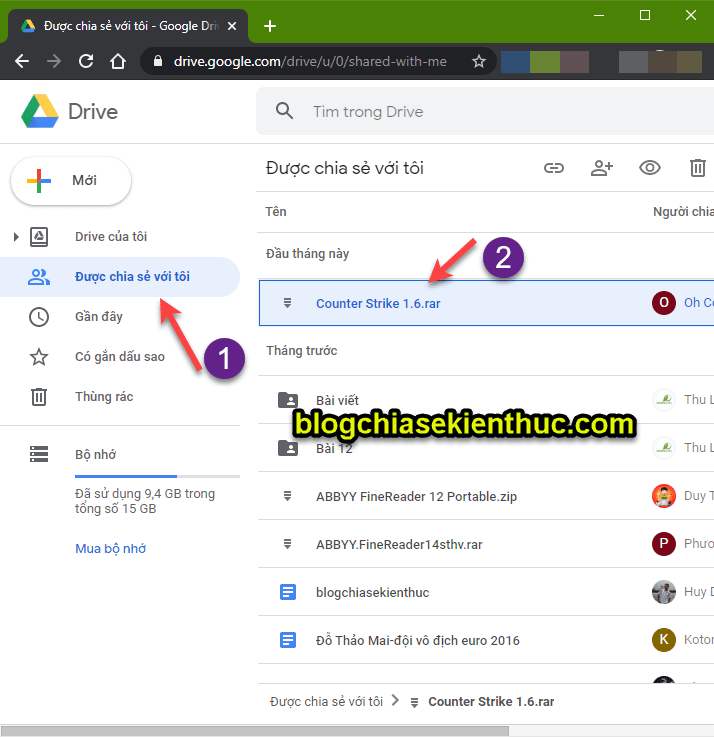Image resolution: width=714 pixels, height=737 pixels.
Task: Preview file with the eye icon
Action: (650, 168)
